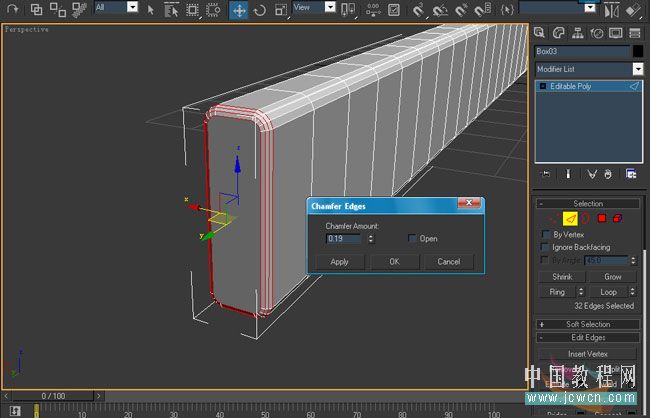The image size is (650, 418).
Task: Click the Bind to Space Warp icon
Action: click(x=79, y=9)
